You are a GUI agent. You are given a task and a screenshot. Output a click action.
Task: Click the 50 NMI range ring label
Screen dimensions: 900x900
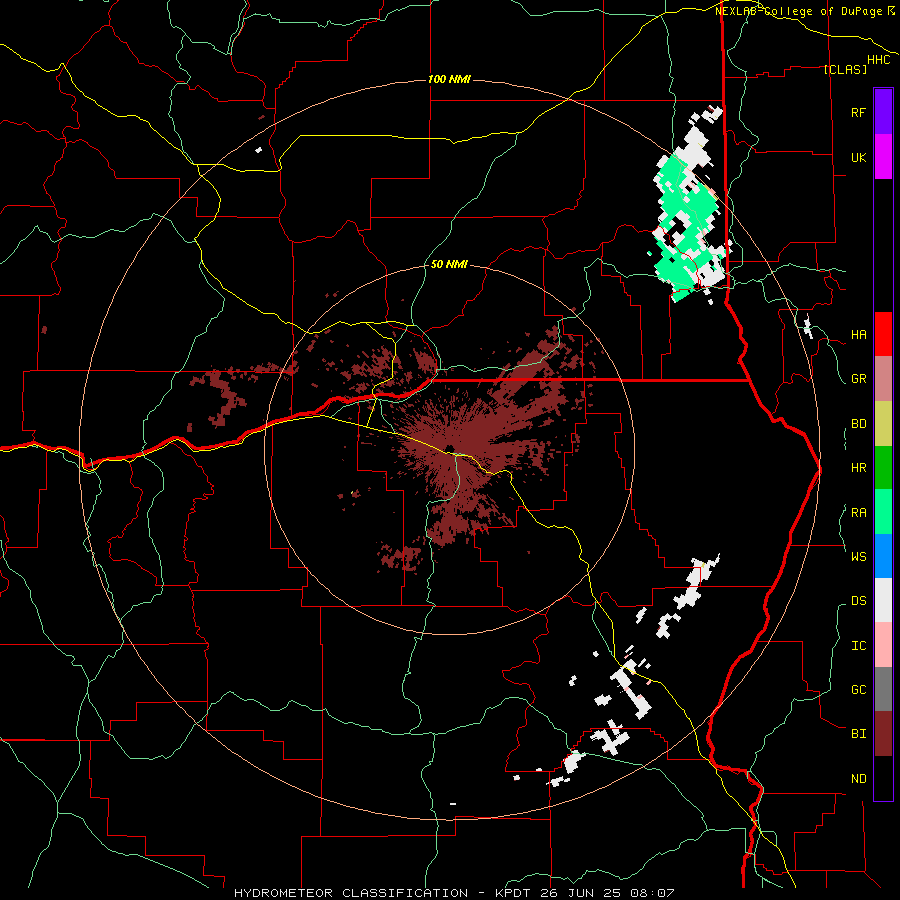(449, 264)
